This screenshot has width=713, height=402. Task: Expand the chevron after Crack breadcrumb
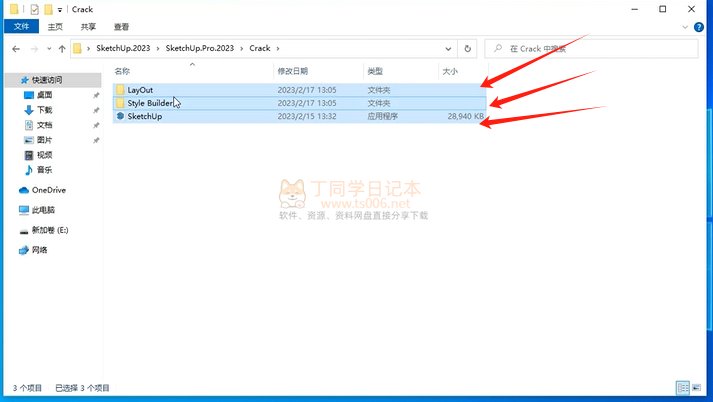tap(278, 48)
